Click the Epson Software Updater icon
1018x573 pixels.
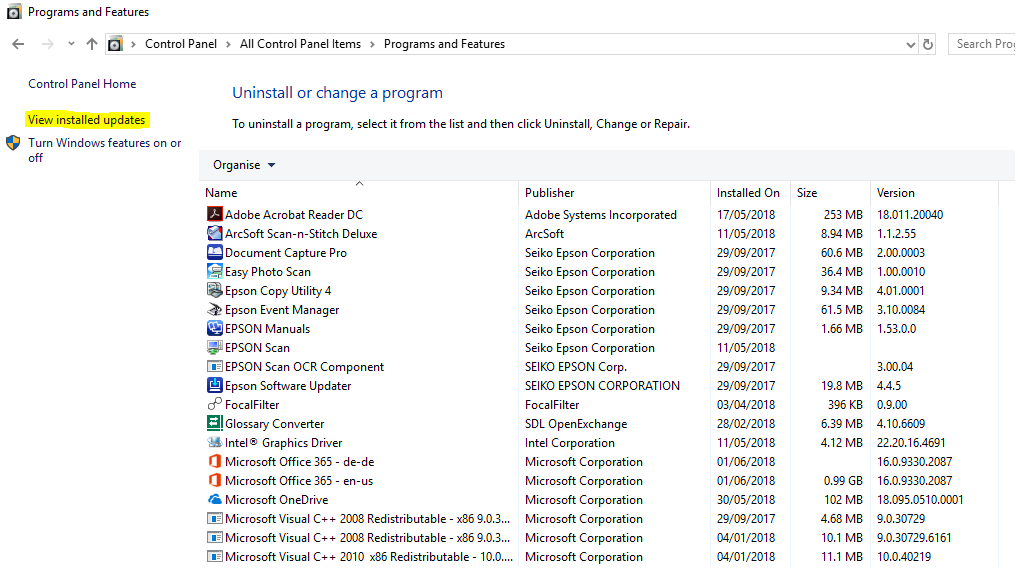tap(214, 385)
